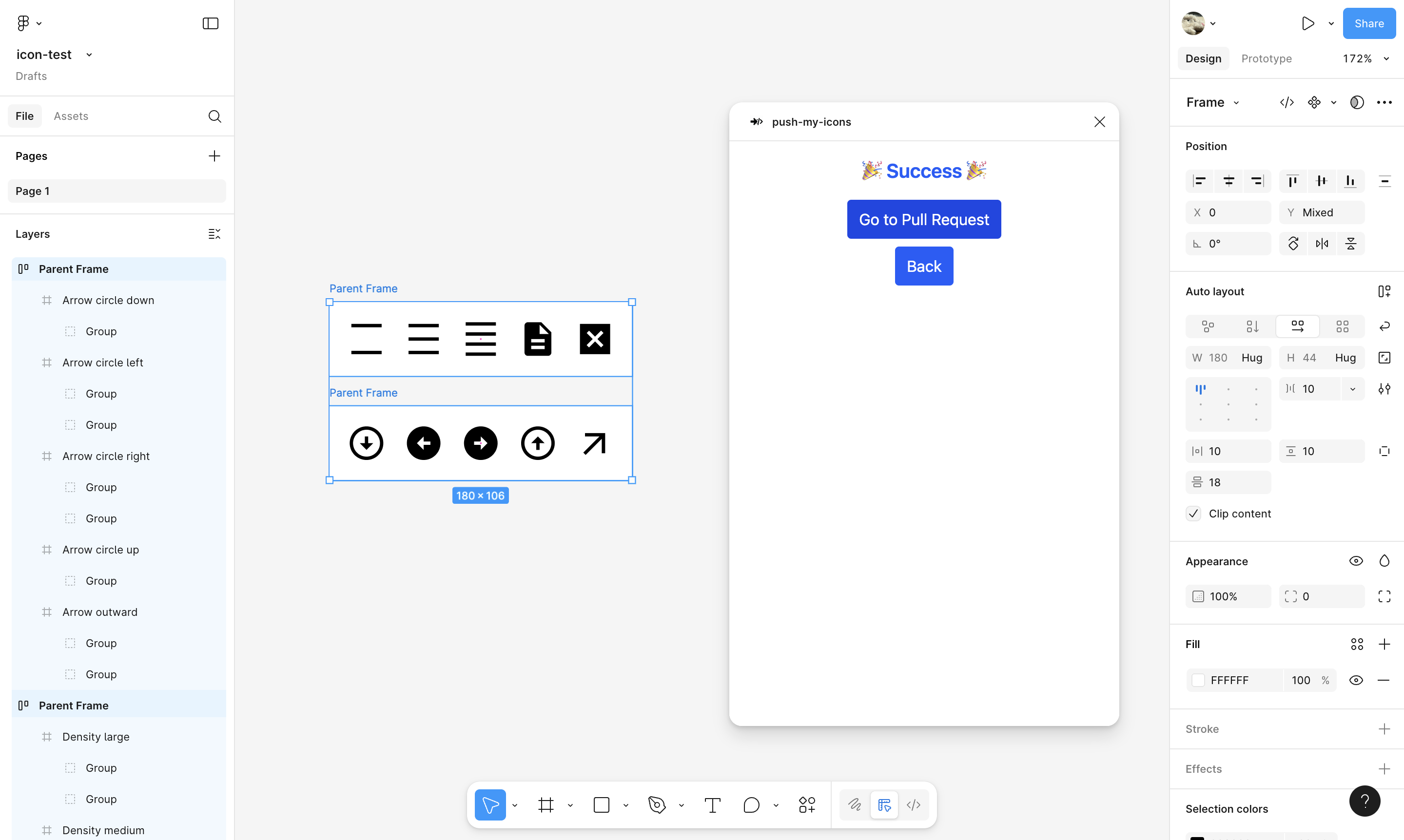The image size is (1404, 840).
Task: Add an effect with the plus button
Action: [1384, 769]
